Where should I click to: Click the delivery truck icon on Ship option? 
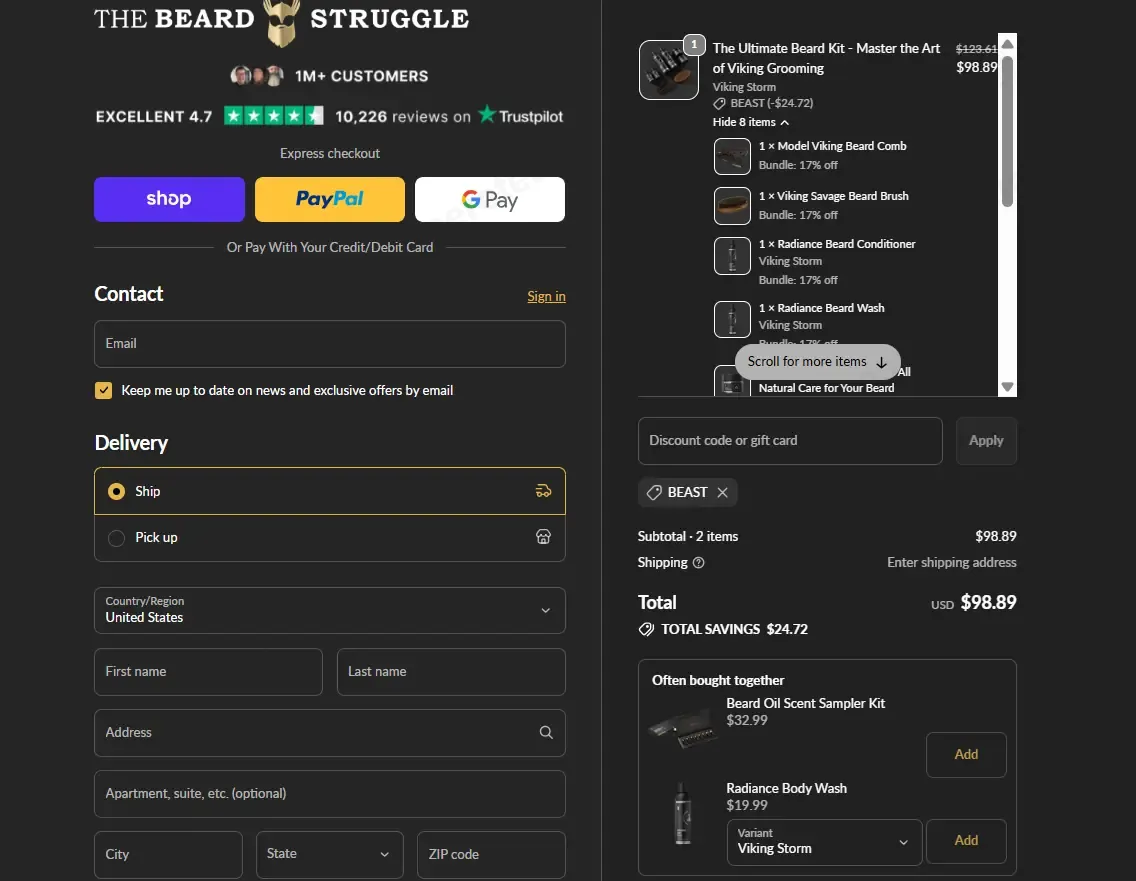coord(543,491)
